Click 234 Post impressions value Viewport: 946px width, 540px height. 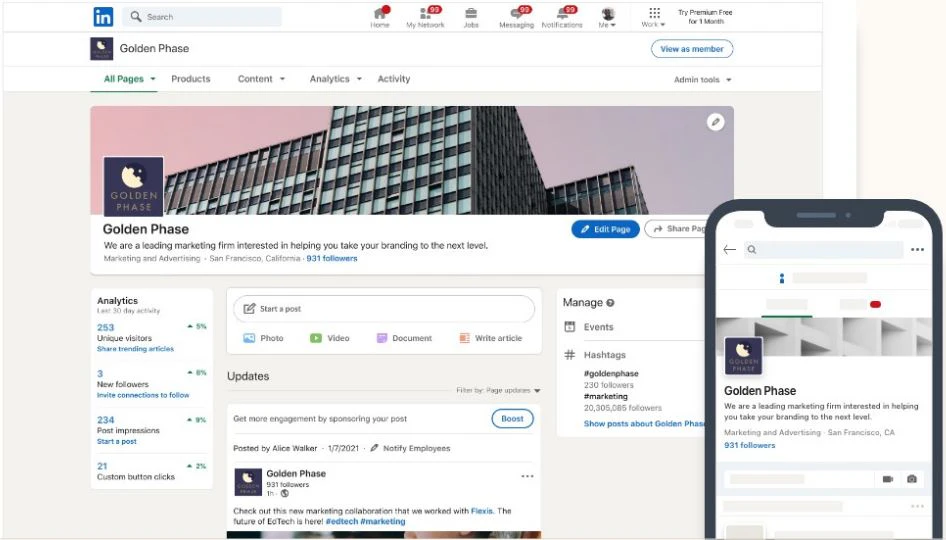click(x=106, y=420)
